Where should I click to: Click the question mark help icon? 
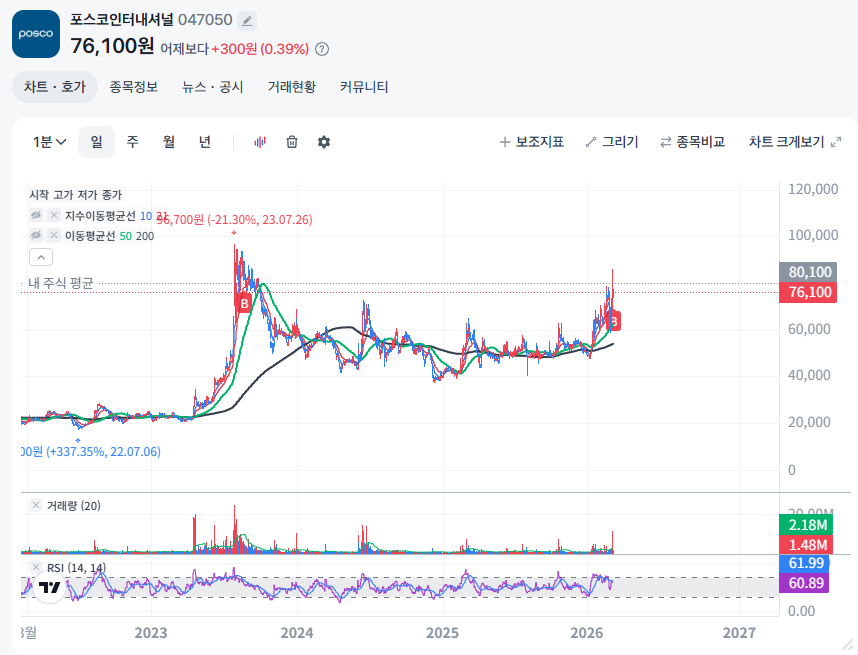click(322, 49)
